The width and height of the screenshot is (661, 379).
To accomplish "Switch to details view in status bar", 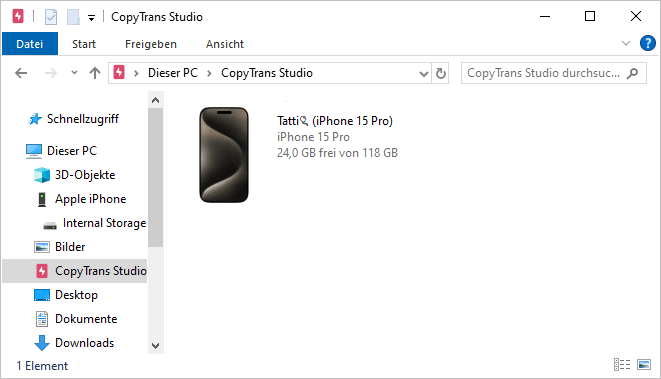I will click(622, 364).
